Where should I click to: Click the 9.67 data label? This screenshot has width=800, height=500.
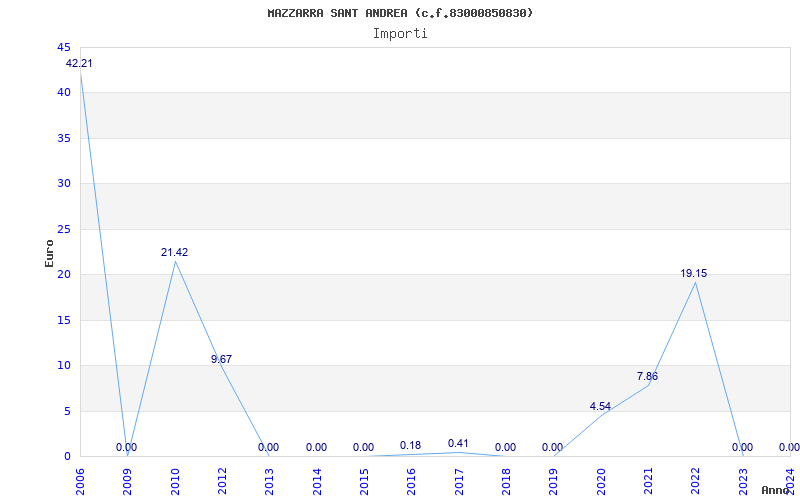[221, 359]
